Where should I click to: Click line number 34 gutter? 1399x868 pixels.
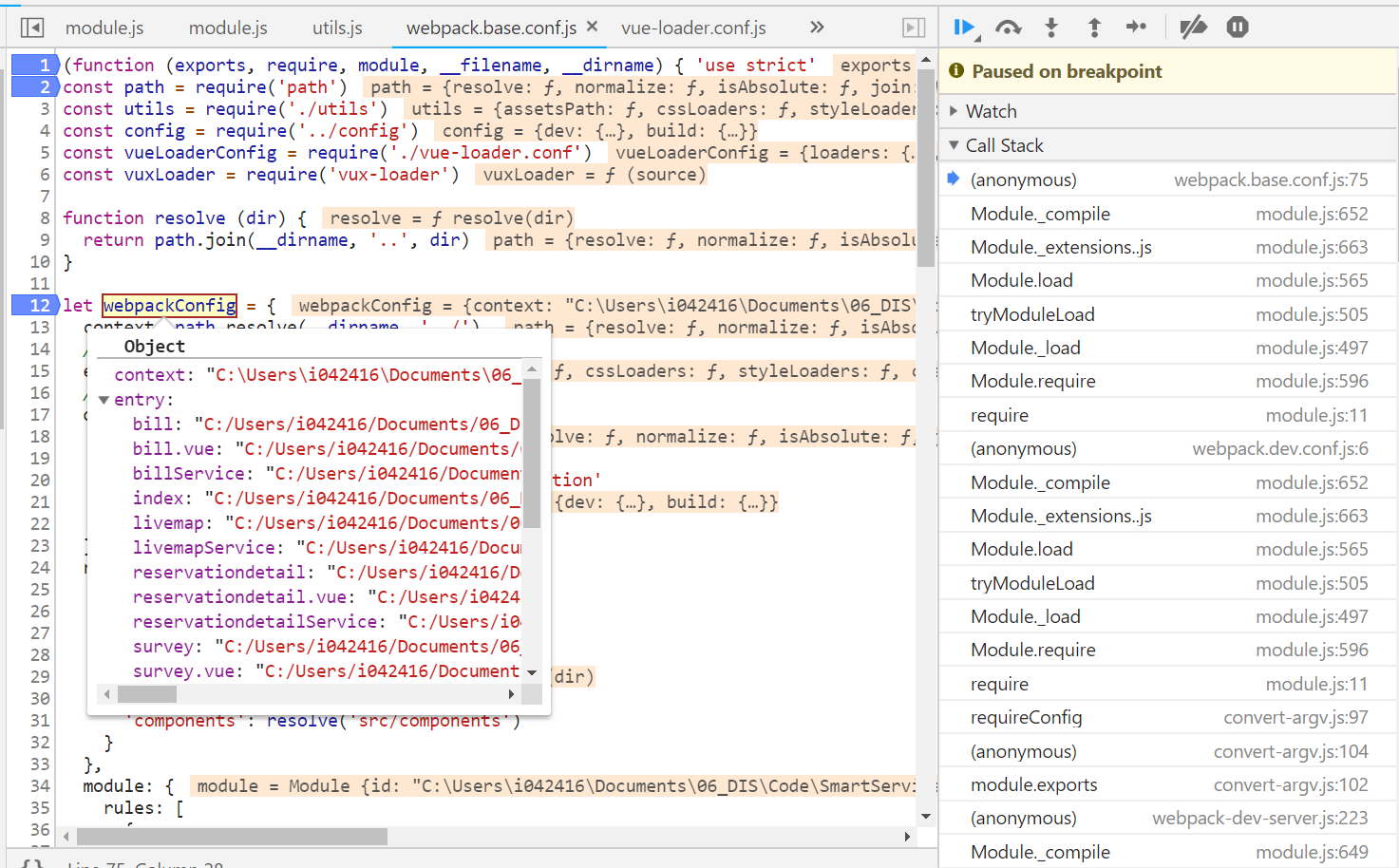(39, 785)
